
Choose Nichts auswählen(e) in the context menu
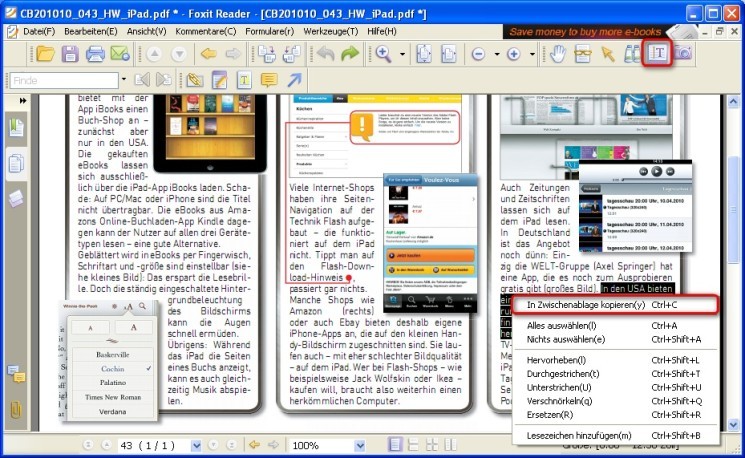click(615, 339)
